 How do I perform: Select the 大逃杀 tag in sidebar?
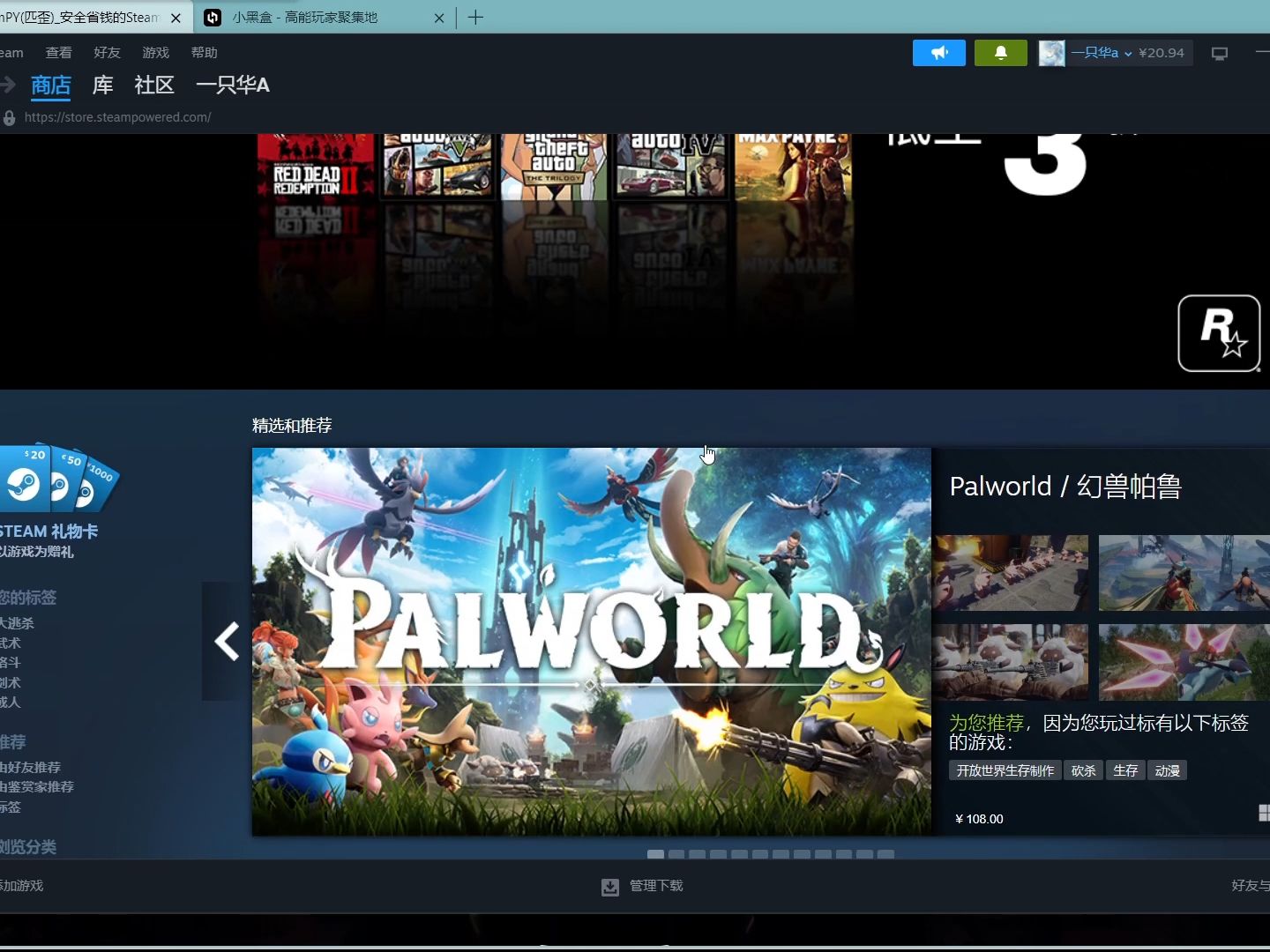click(17, 623)
